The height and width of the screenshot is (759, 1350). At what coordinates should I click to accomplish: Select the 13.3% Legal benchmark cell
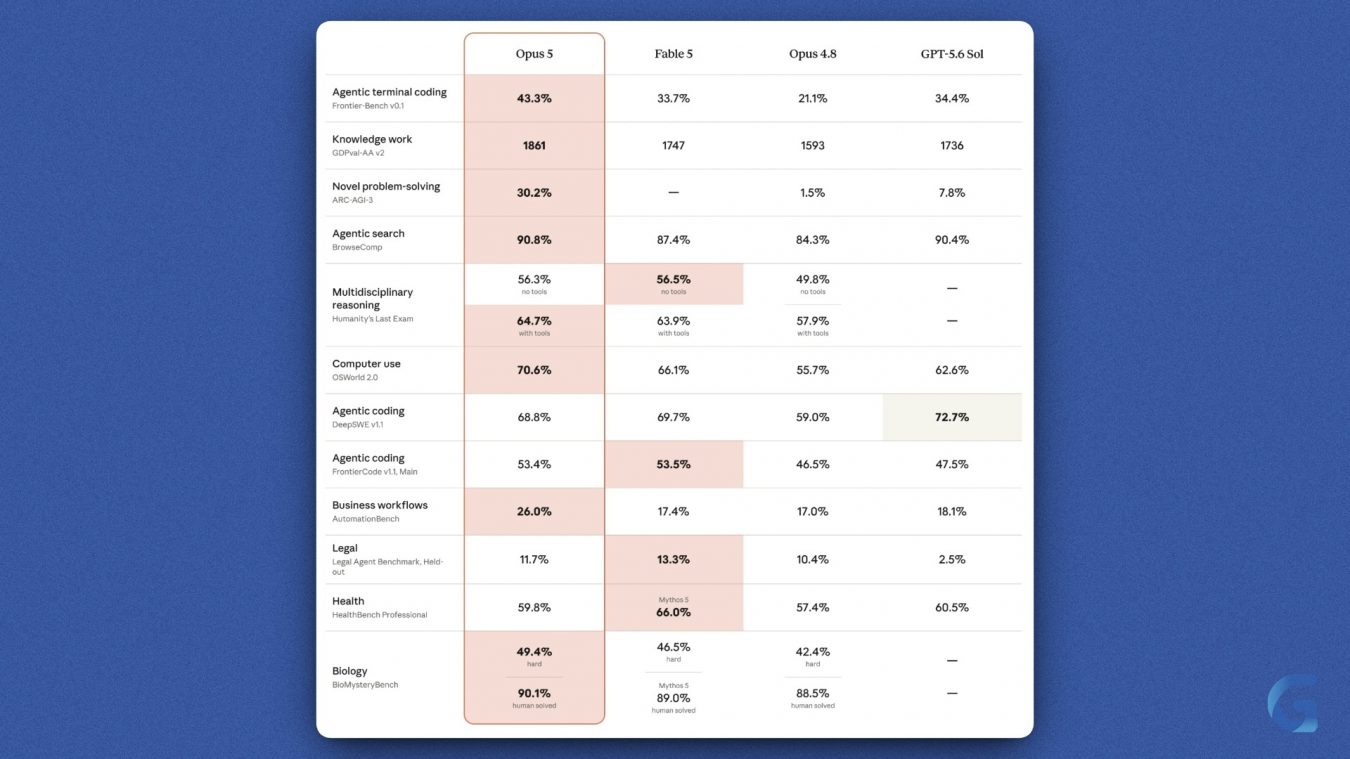673,559
